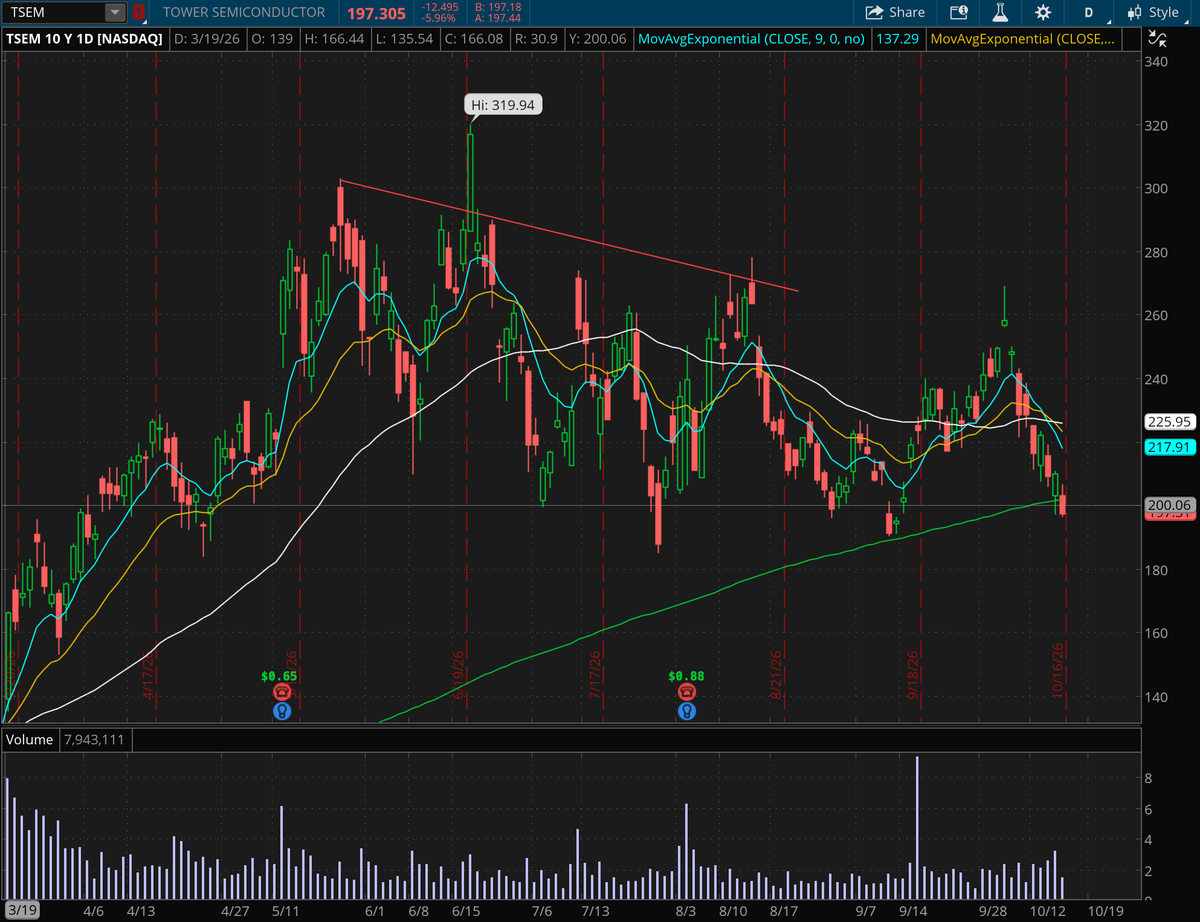Select the orange MovAvgExponential study label
Image resolution: width=1200 pixels, height=922 pixels.
pyautogui.click(x=1021, y=39)
